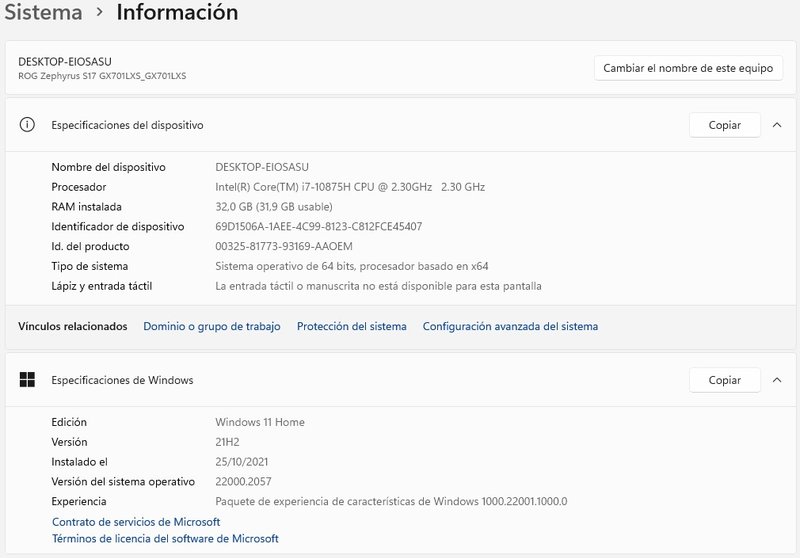Select the Instalado el label
The width and height of the screenshot is (800, 558).
click(x=80, y=462)
